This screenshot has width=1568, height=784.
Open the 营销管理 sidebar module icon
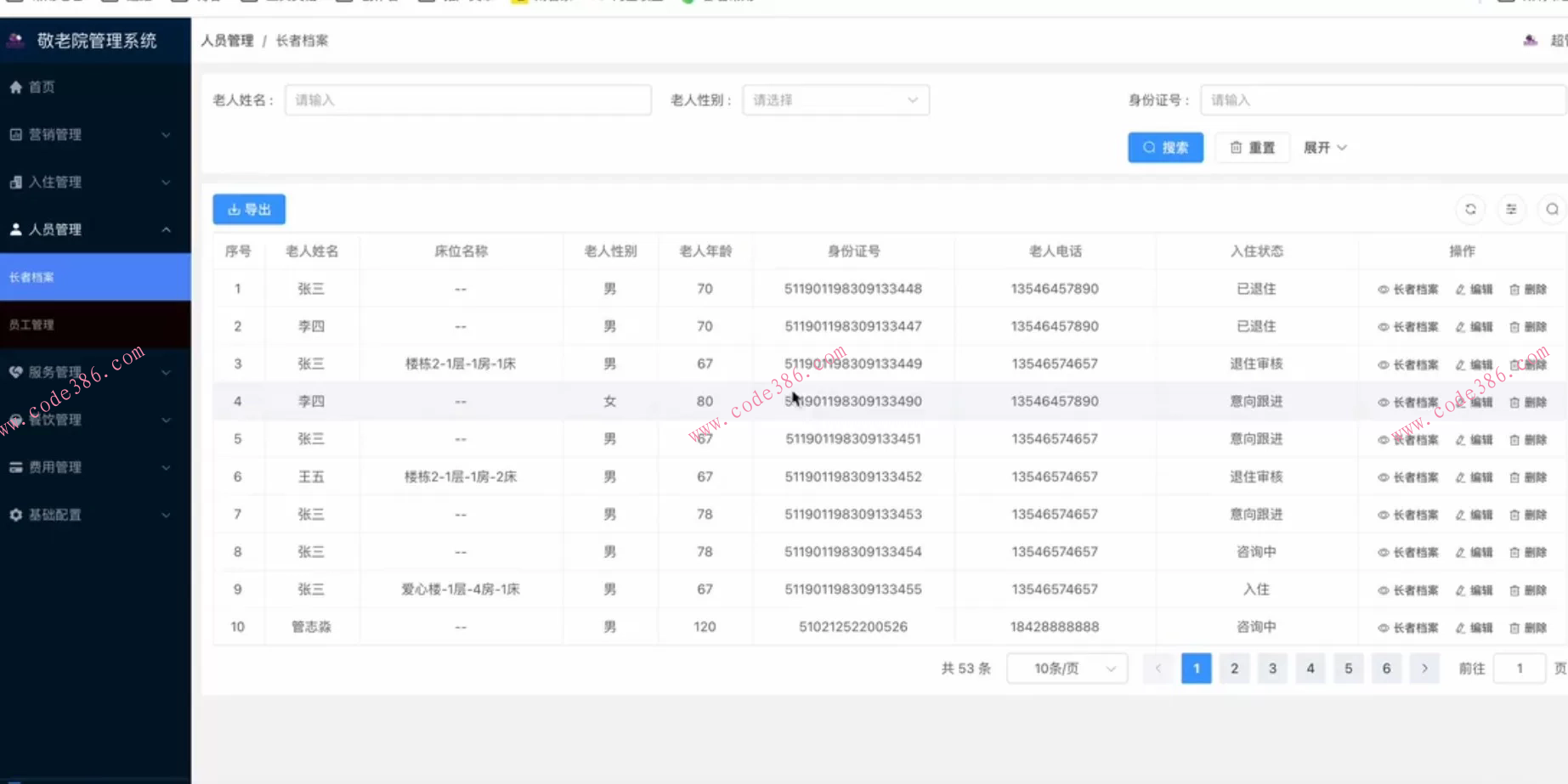pyautogui.click(x=14, y=134)
